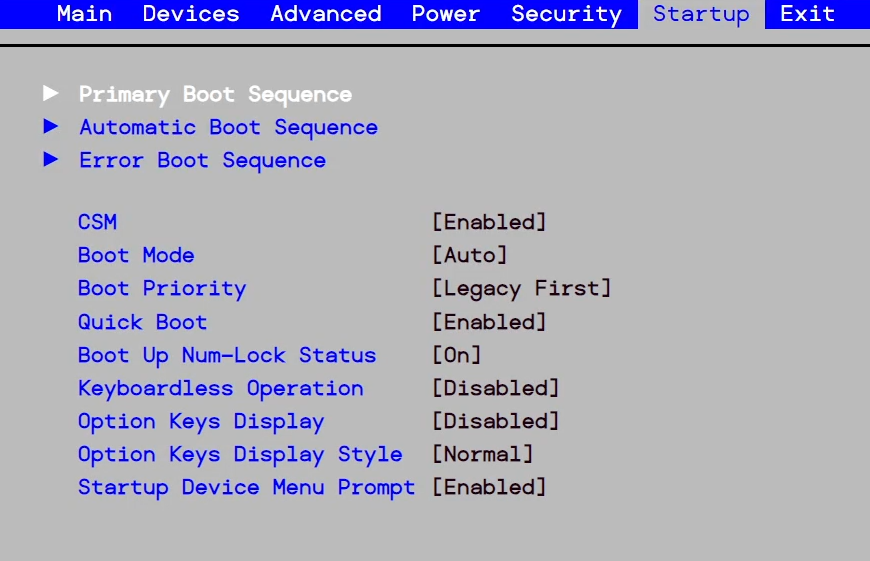Select the Power menu tab
The height and width of the screenshot is (561, 870).
[x=446, y=14]
